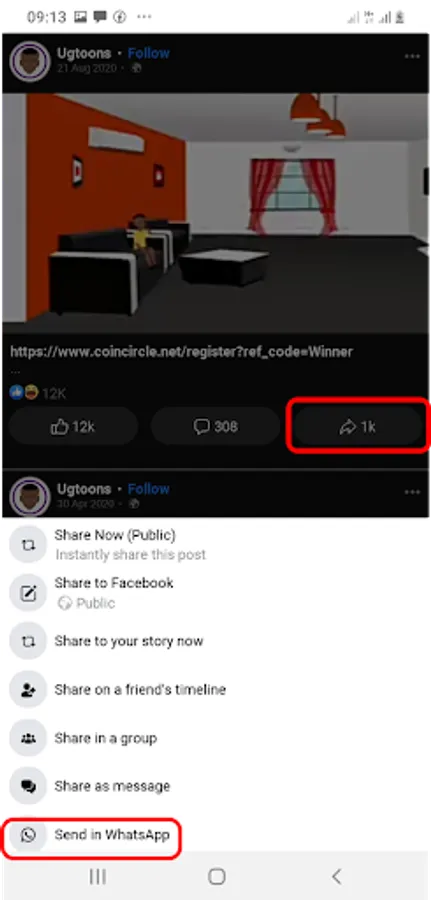Open three-dot menu on the first post
The image size is (431, 900).
[x=412, y=56]
